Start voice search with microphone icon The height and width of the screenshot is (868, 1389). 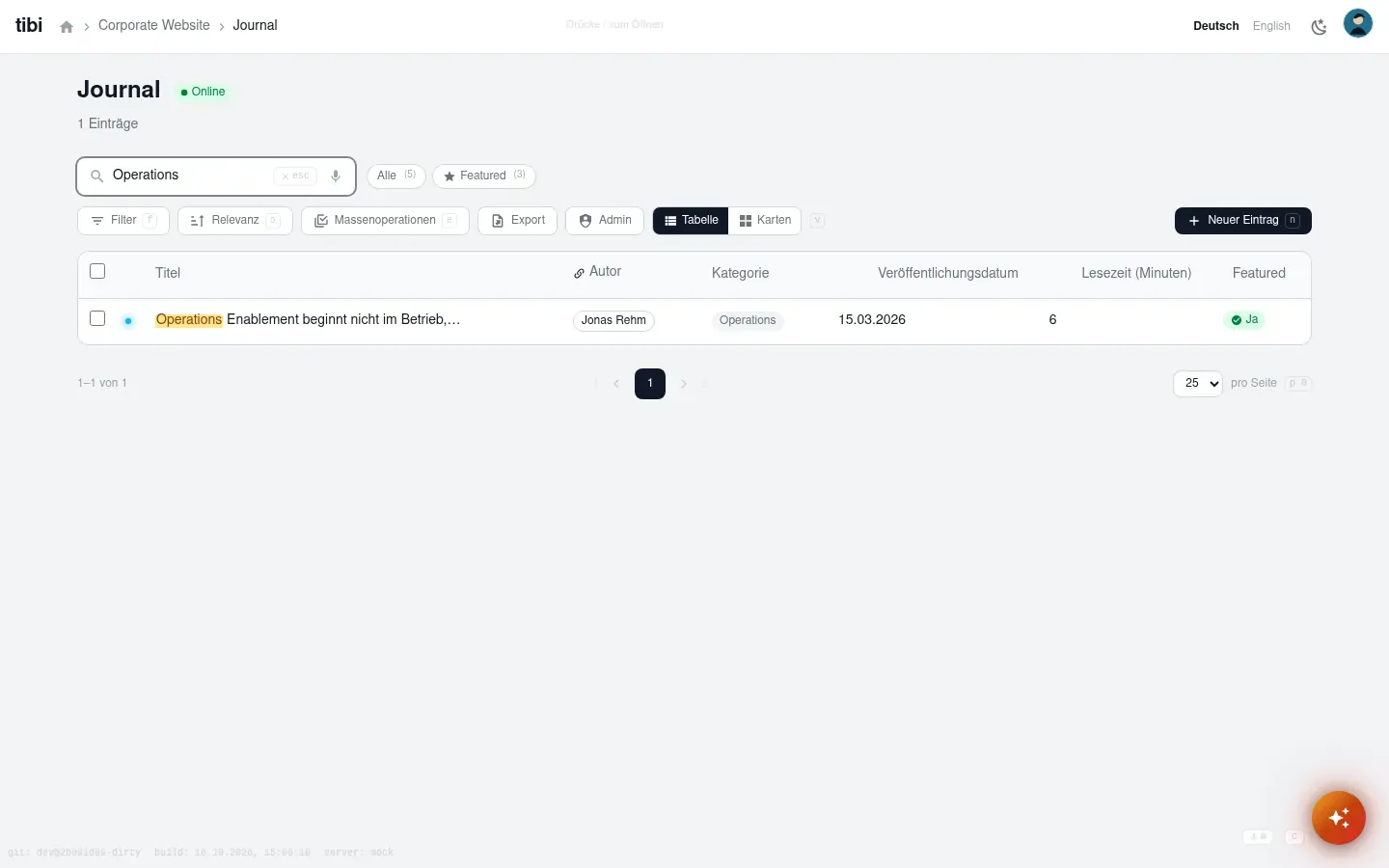pyautogui.click(x=336, y=176)
